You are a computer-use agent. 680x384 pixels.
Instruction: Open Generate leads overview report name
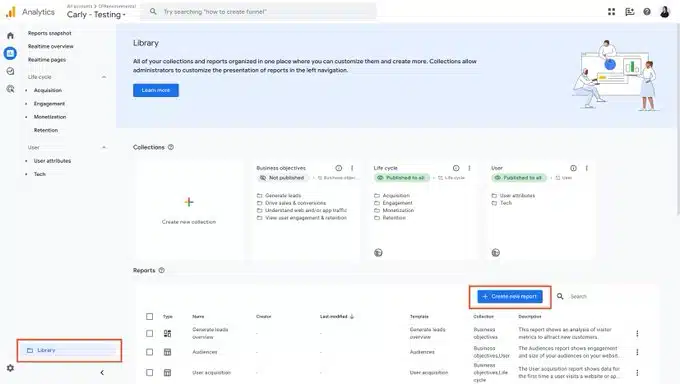[x=210, y=333]
